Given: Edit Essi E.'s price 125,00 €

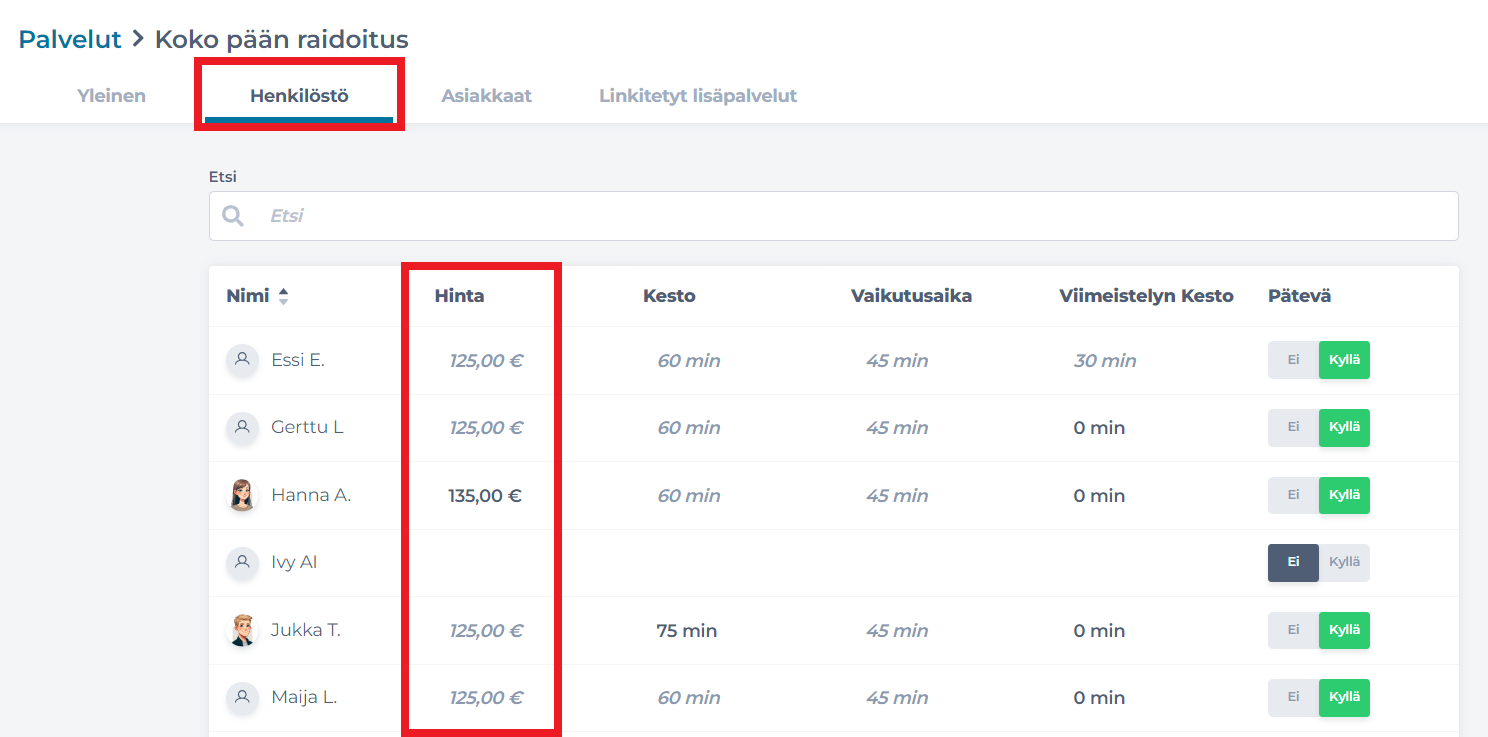Looking at the screenshot, I should click(x=486, y=361).
